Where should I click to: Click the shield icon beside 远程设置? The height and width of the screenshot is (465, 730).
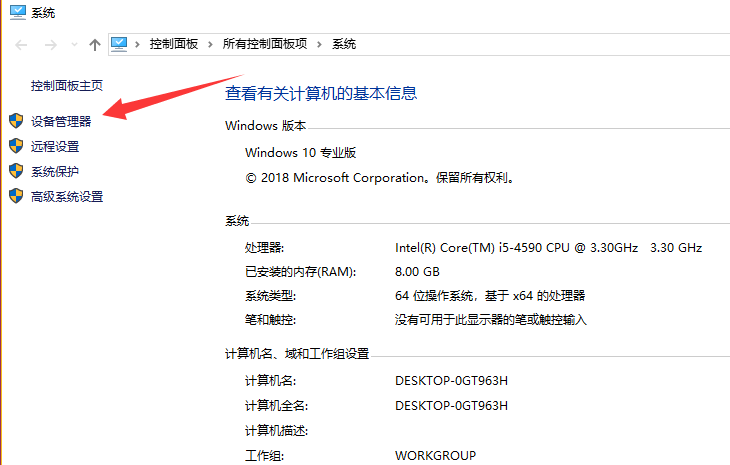coord(16,146)
